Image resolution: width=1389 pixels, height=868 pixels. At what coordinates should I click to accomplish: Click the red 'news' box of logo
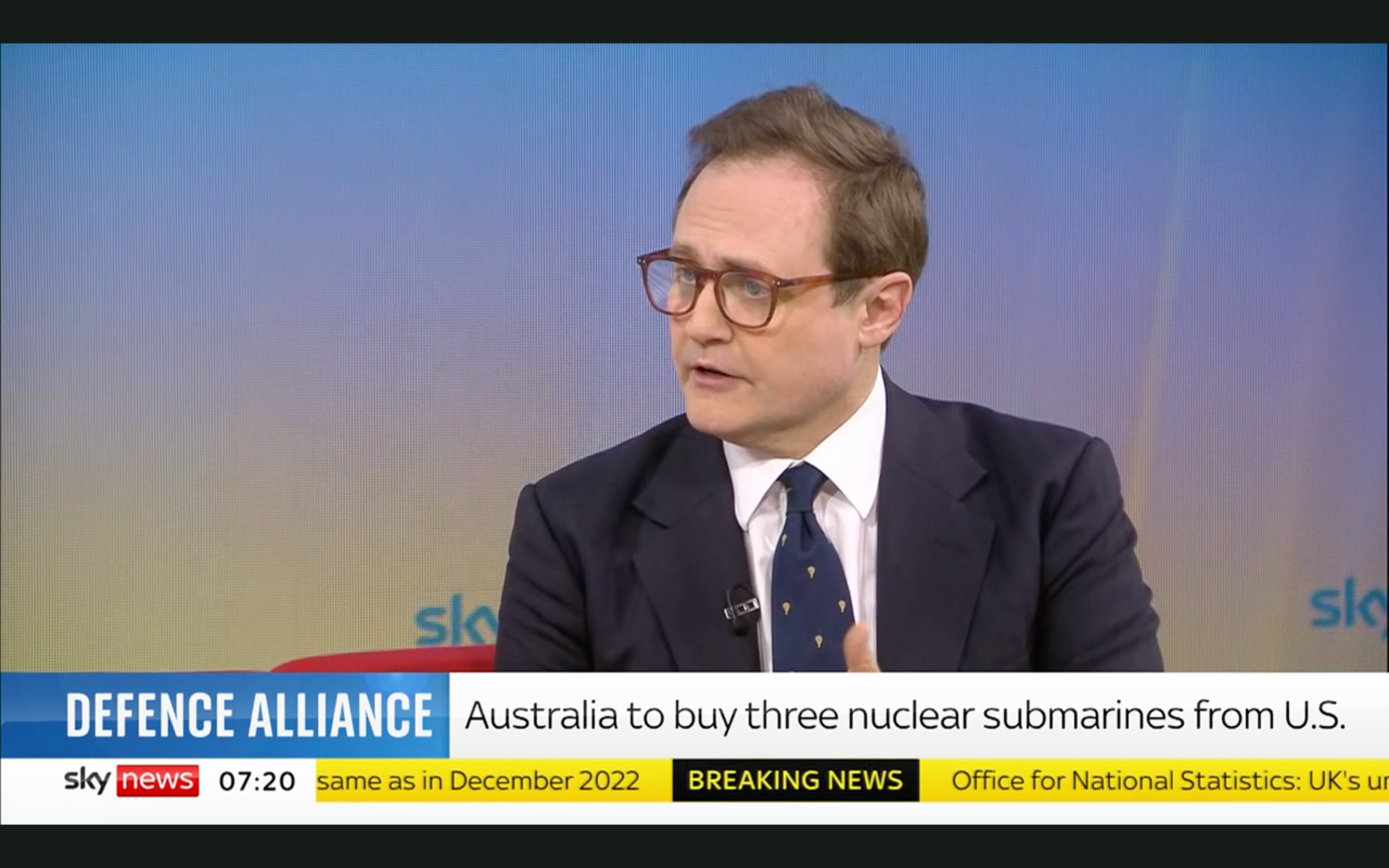pyautogui.click(x=158, y=781)
